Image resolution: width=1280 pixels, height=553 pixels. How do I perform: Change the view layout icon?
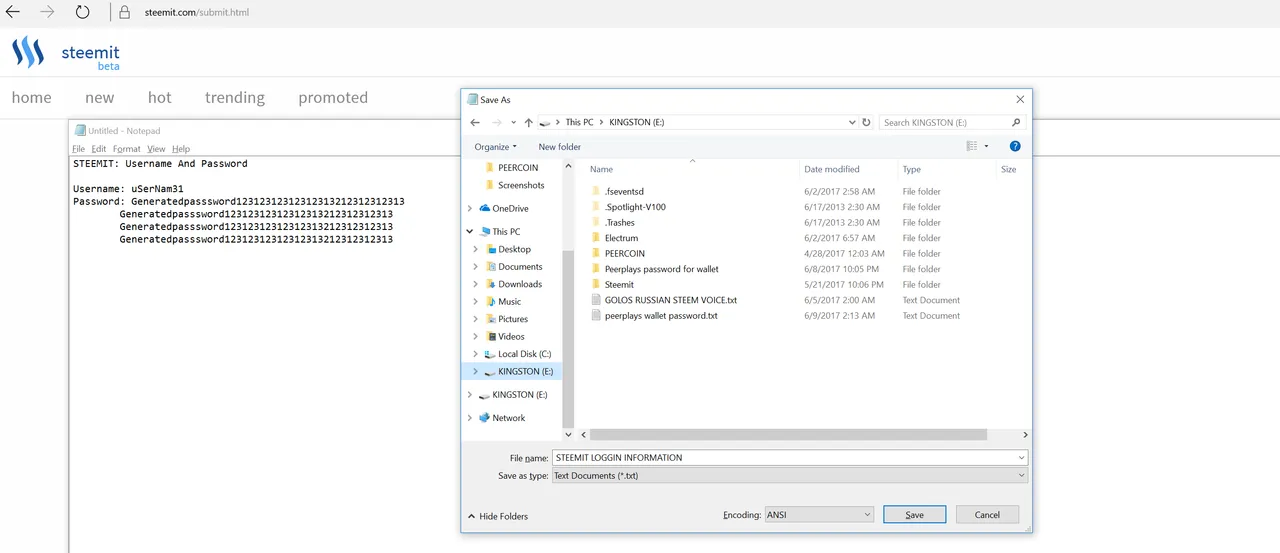pyautogui.click(x=971, y=146)
